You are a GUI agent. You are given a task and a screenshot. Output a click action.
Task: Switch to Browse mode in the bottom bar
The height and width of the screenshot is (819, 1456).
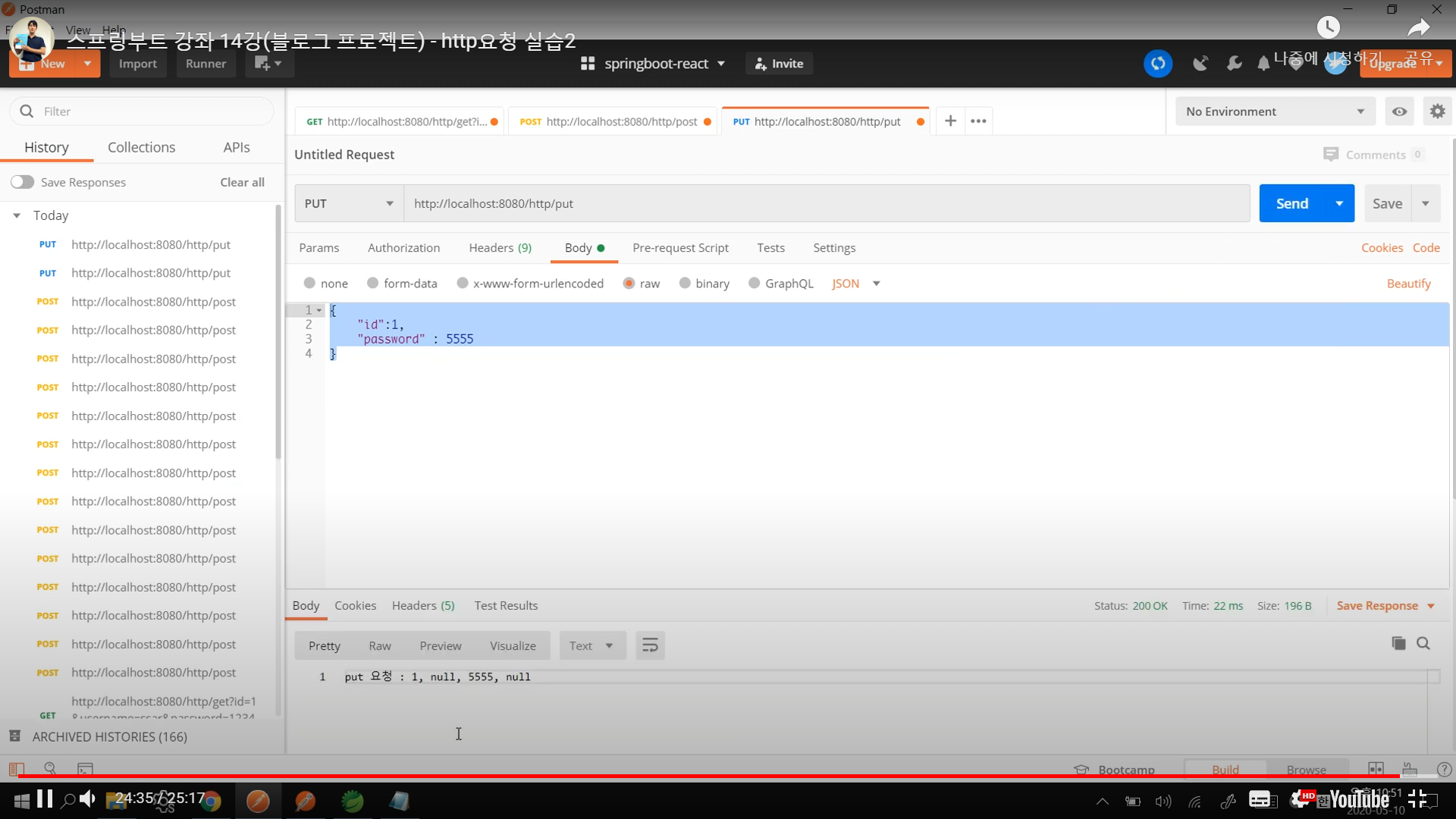[1306, 769]
